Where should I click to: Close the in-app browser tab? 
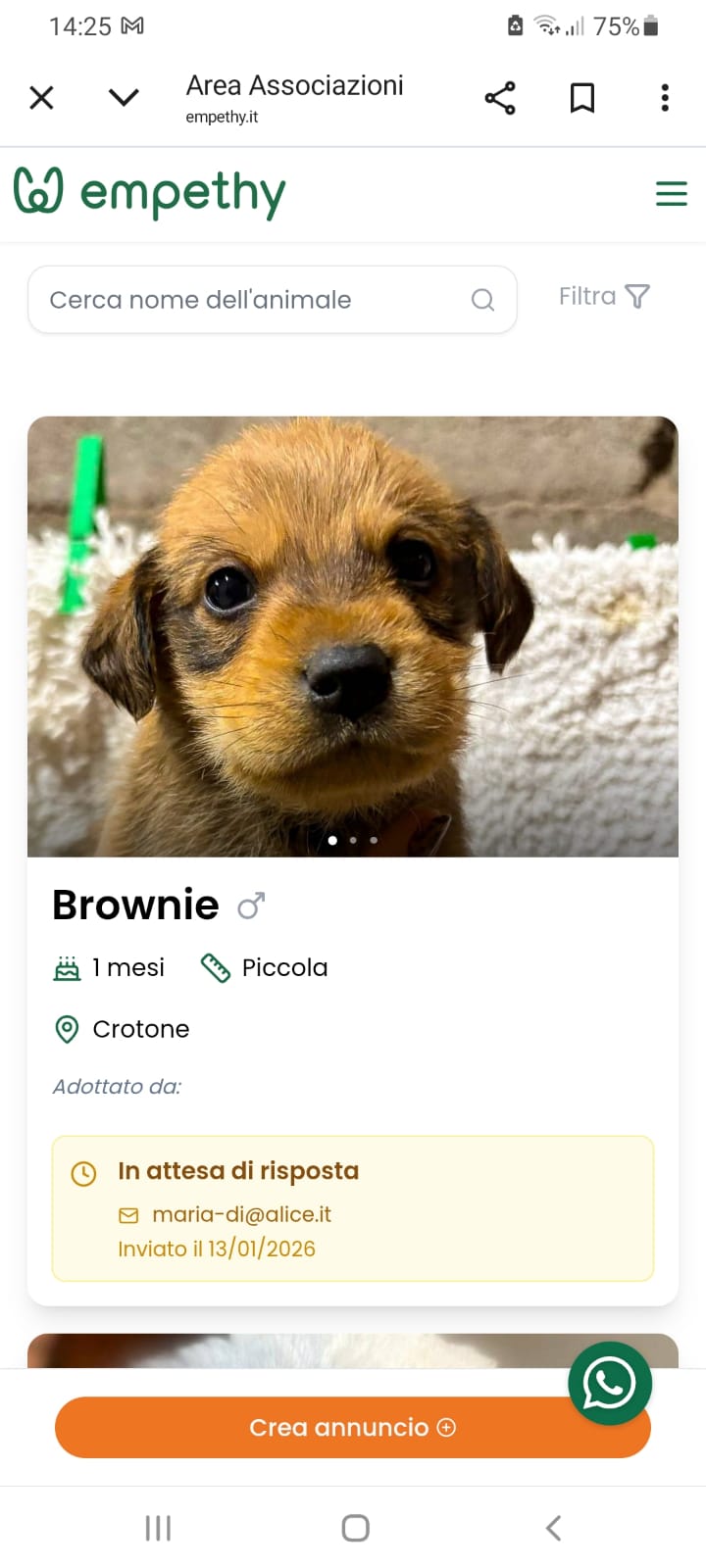point(41,98)
